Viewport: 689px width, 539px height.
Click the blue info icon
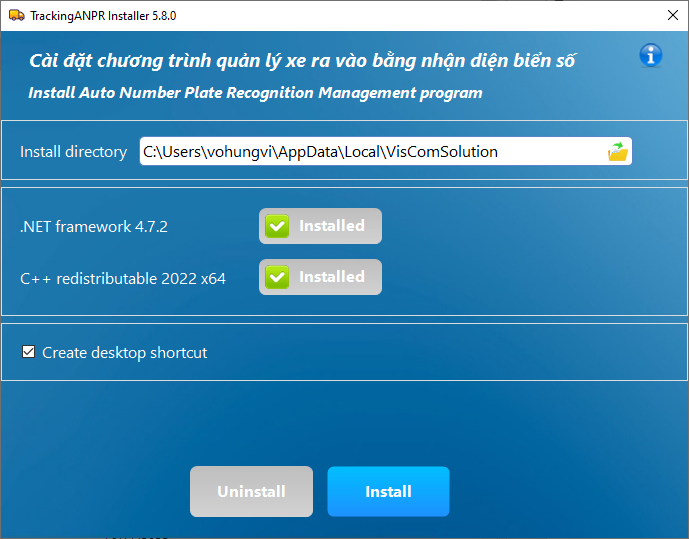[651, 55]
